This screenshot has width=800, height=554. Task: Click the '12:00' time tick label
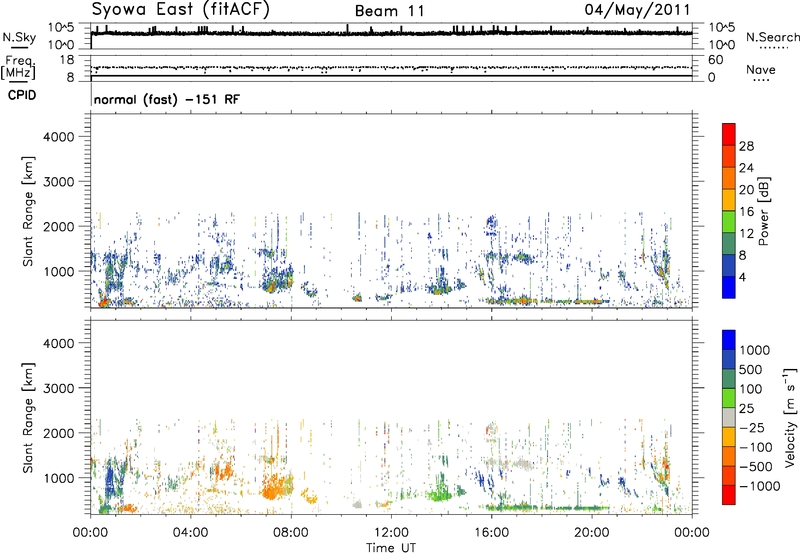click(x=391, y=533)
